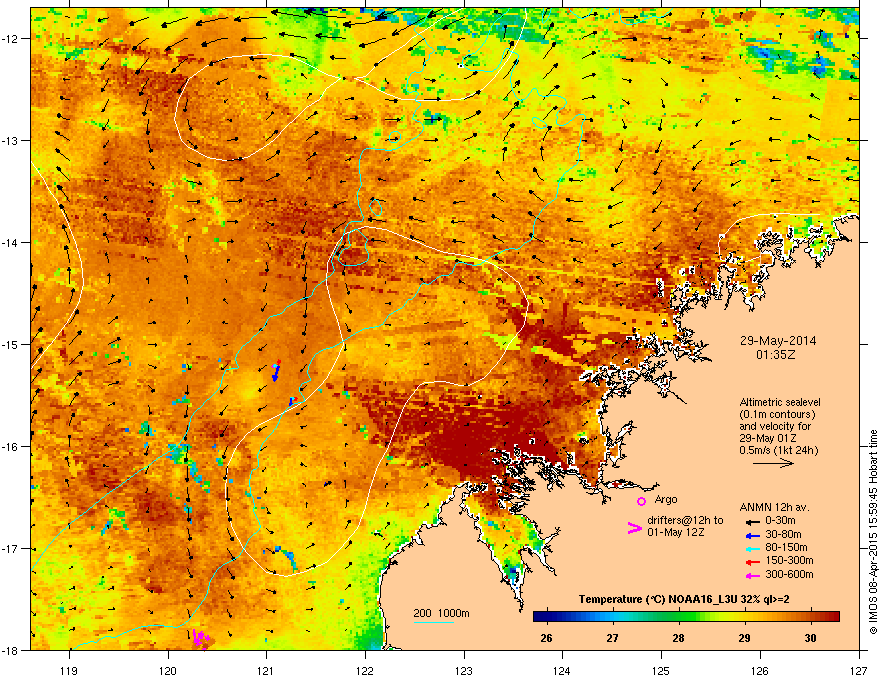Click longitude axis label 126
880x680 pixels.
(x=760, y=670)
